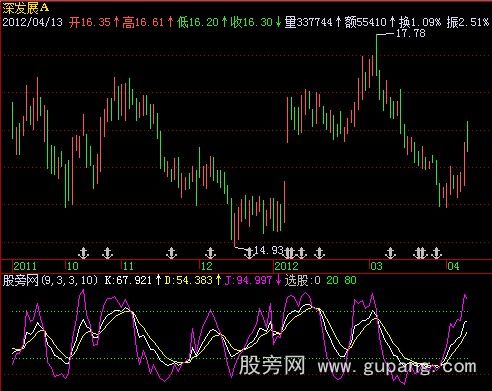This screenshot has height=391, width=492.
Task: Open indicator parameters 股旁网(9,3,3,10)
Action: click(x=50, y=280)
